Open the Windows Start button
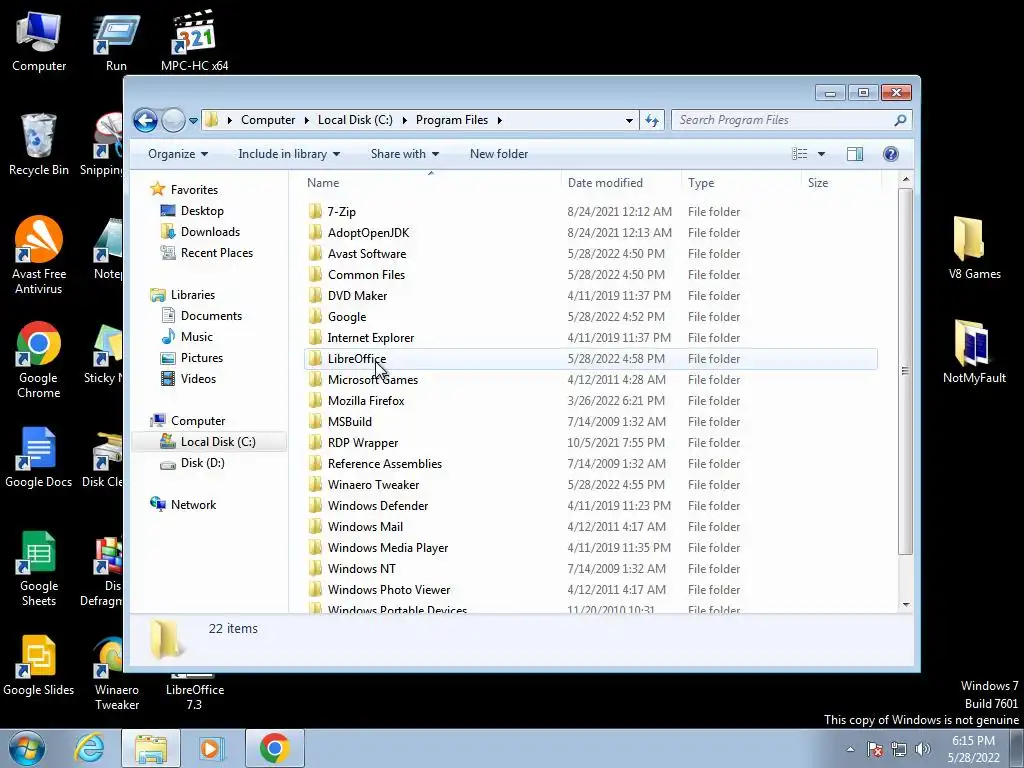 (x=26, y=748)
